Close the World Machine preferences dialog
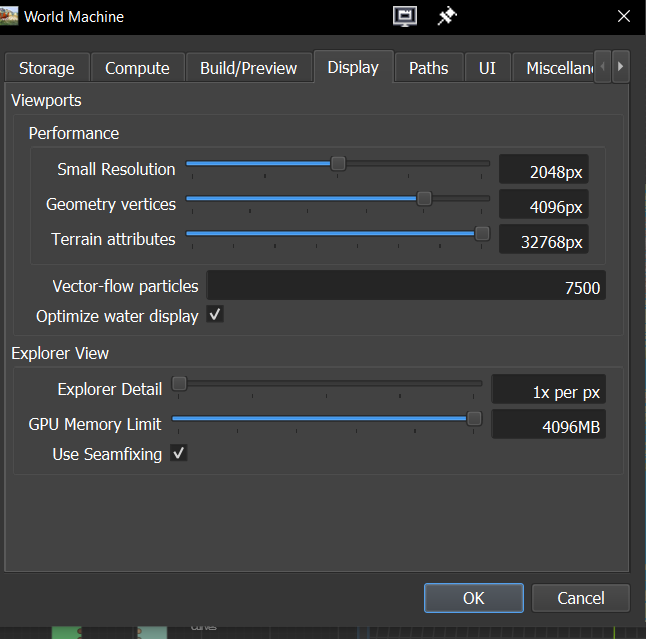Image resolution: width=646 pixels, height=639 pixels. tap(624, 16)
